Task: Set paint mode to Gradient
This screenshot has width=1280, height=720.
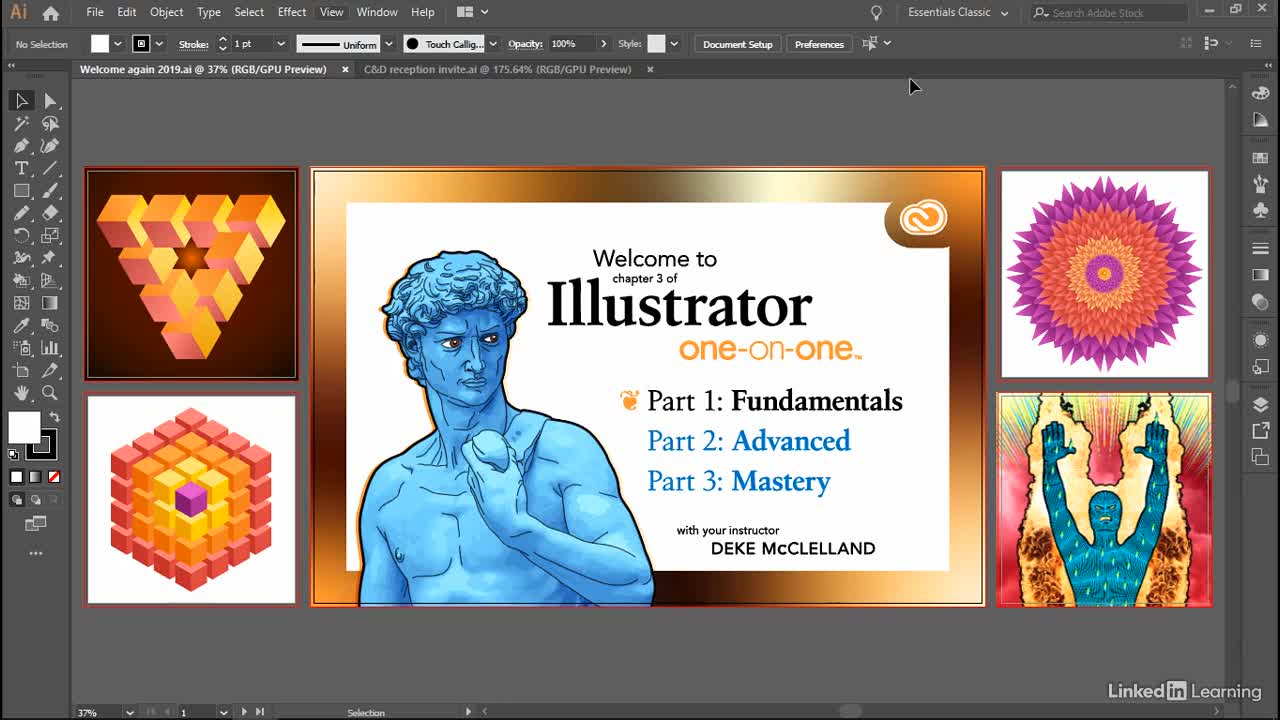Action: [35, 477]
